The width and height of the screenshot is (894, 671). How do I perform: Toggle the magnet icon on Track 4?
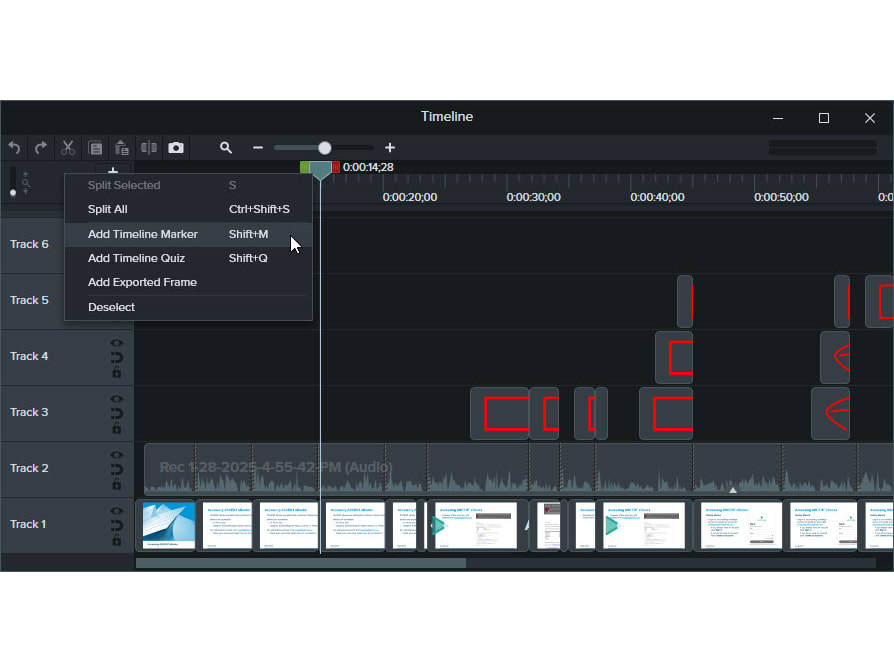116,357
